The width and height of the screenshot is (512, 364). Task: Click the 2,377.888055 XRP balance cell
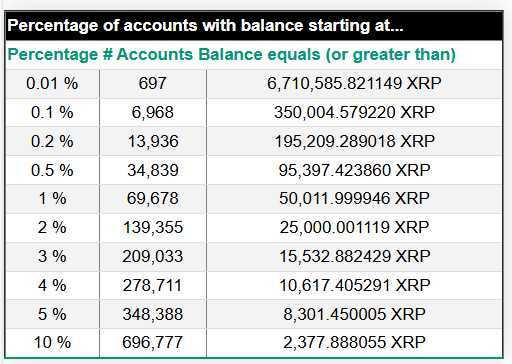click(355, 343)
